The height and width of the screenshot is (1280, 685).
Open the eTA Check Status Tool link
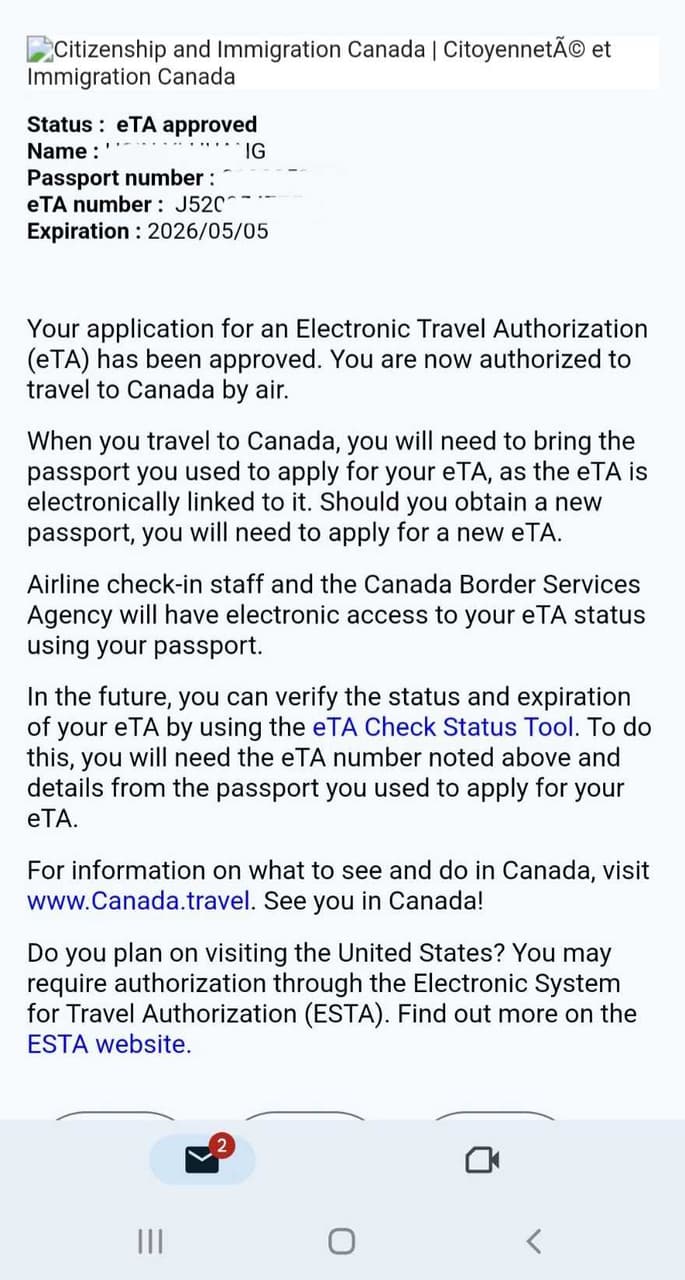444,727
